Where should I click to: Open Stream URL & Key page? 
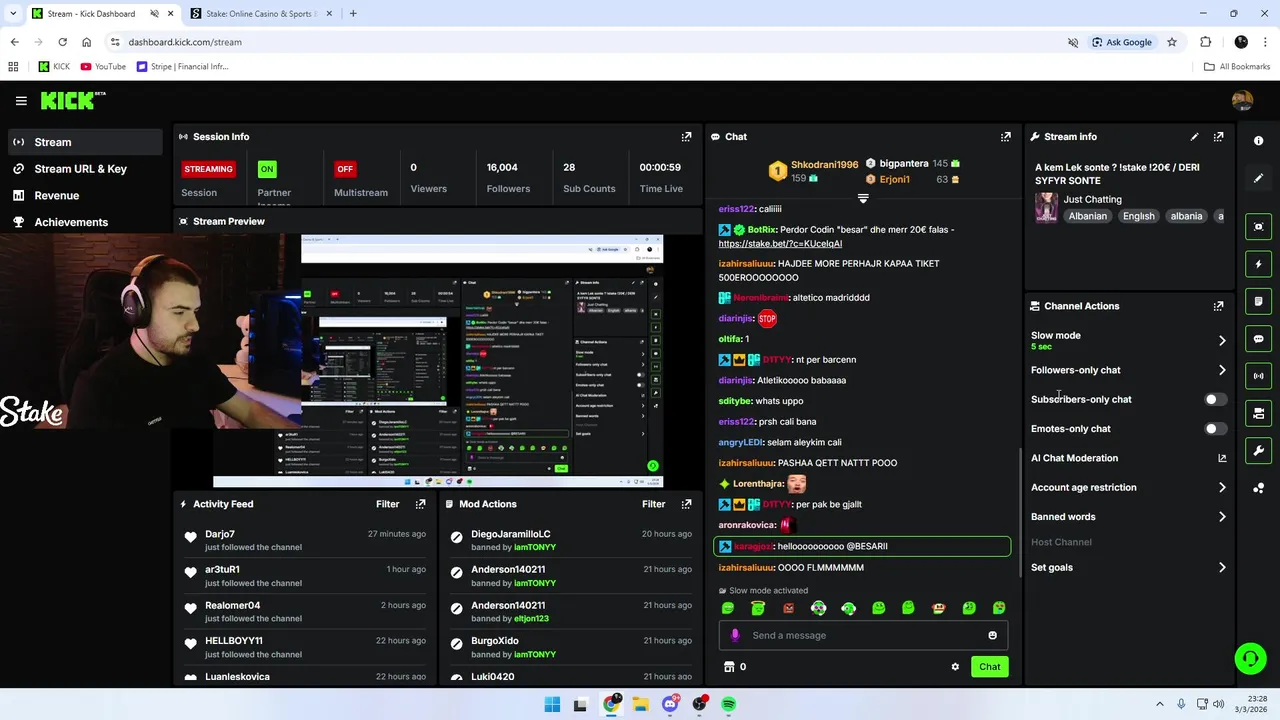click(x=86, y=169)
